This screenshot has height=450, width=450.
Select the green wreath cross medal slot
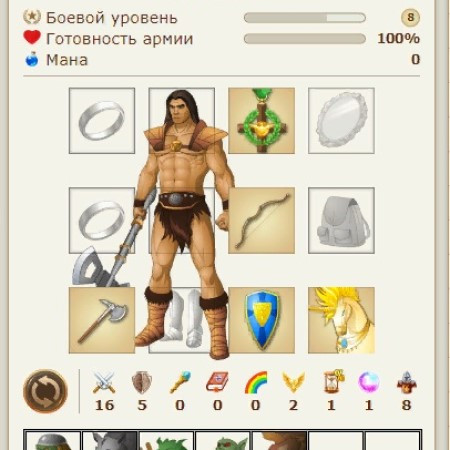pos(262,121)
